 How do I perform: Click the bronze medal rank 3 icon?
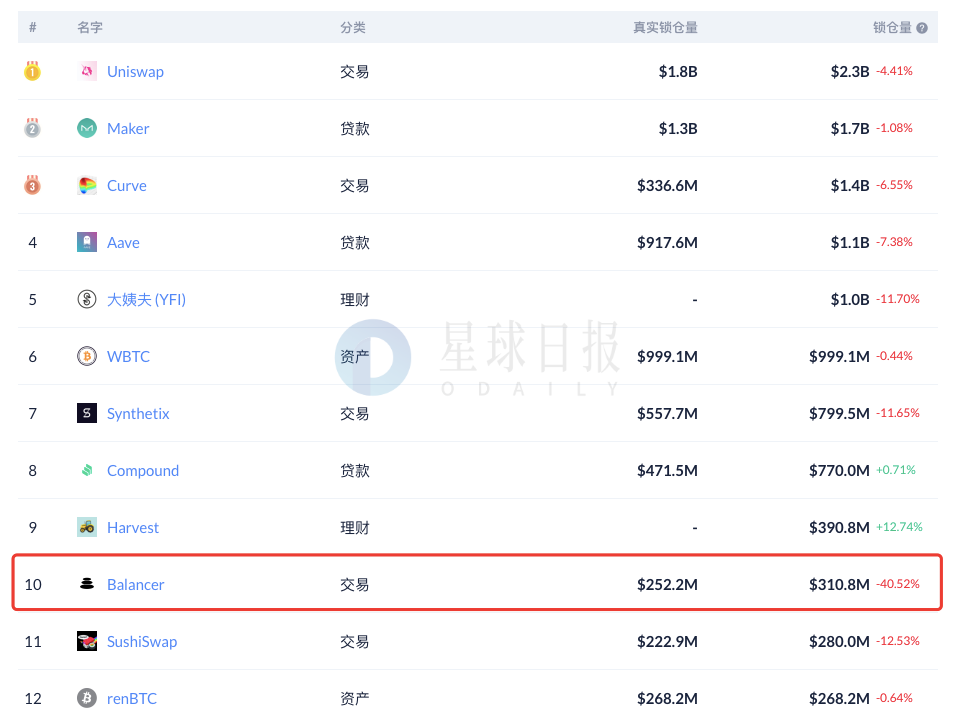pyautogui.click(x=32, y=185)
